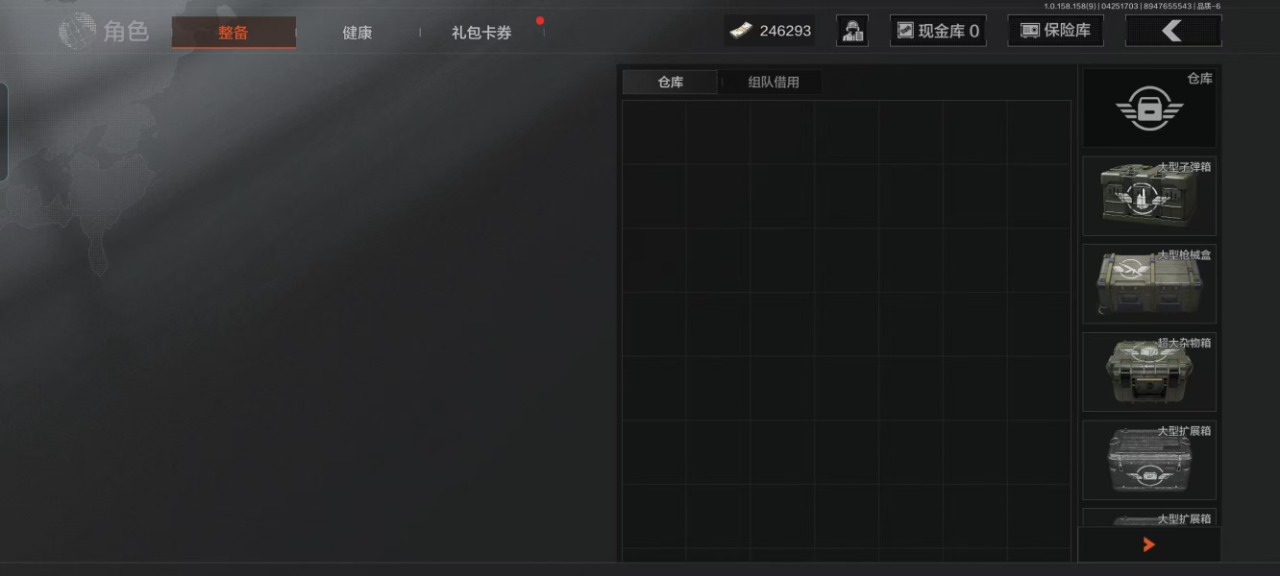
Task: Switch to the 健康 tab
Action: 357,32
